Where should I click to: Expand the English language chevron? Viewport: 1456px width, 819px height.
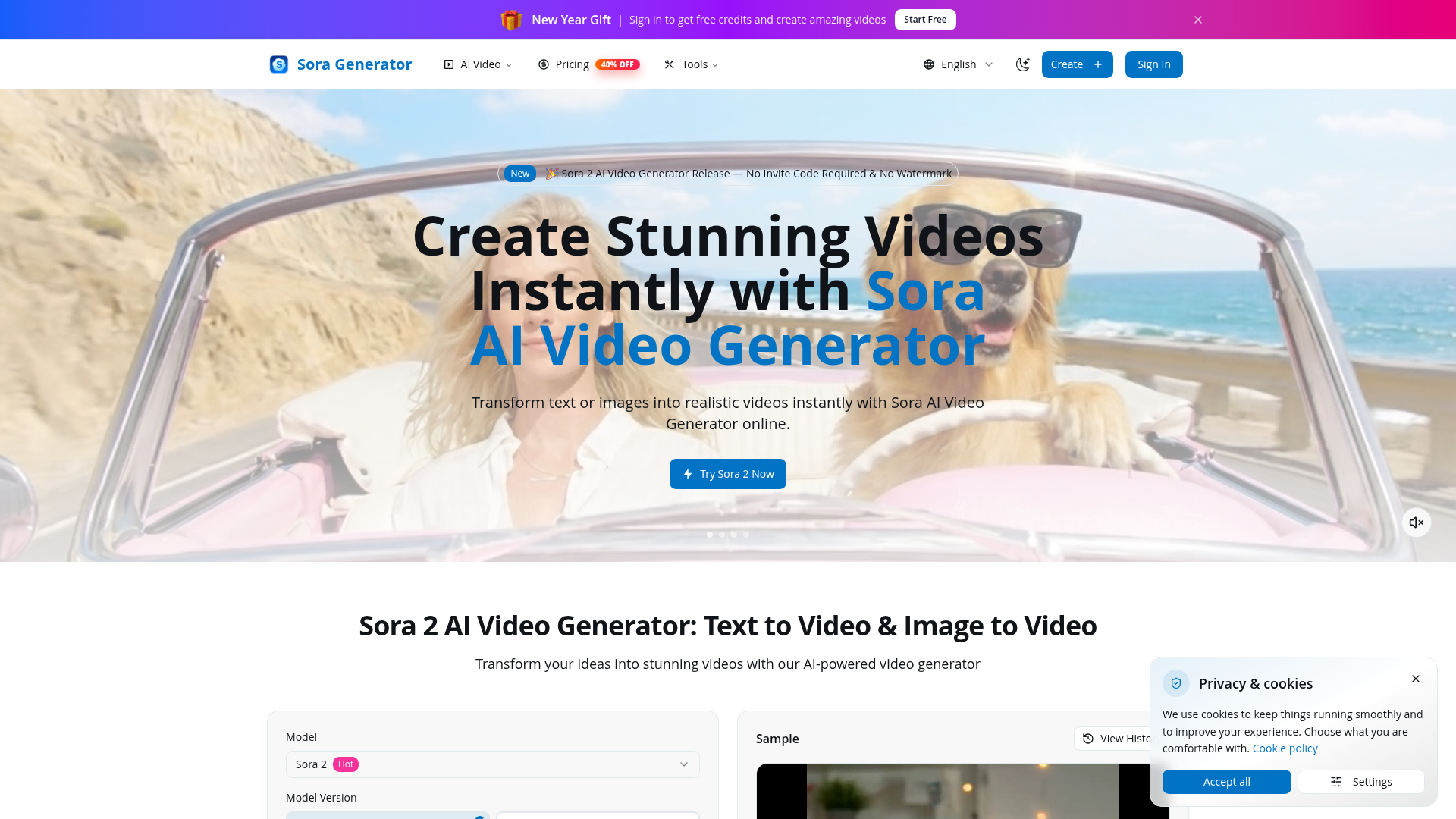pyautogui.click(x=989, y=64)
